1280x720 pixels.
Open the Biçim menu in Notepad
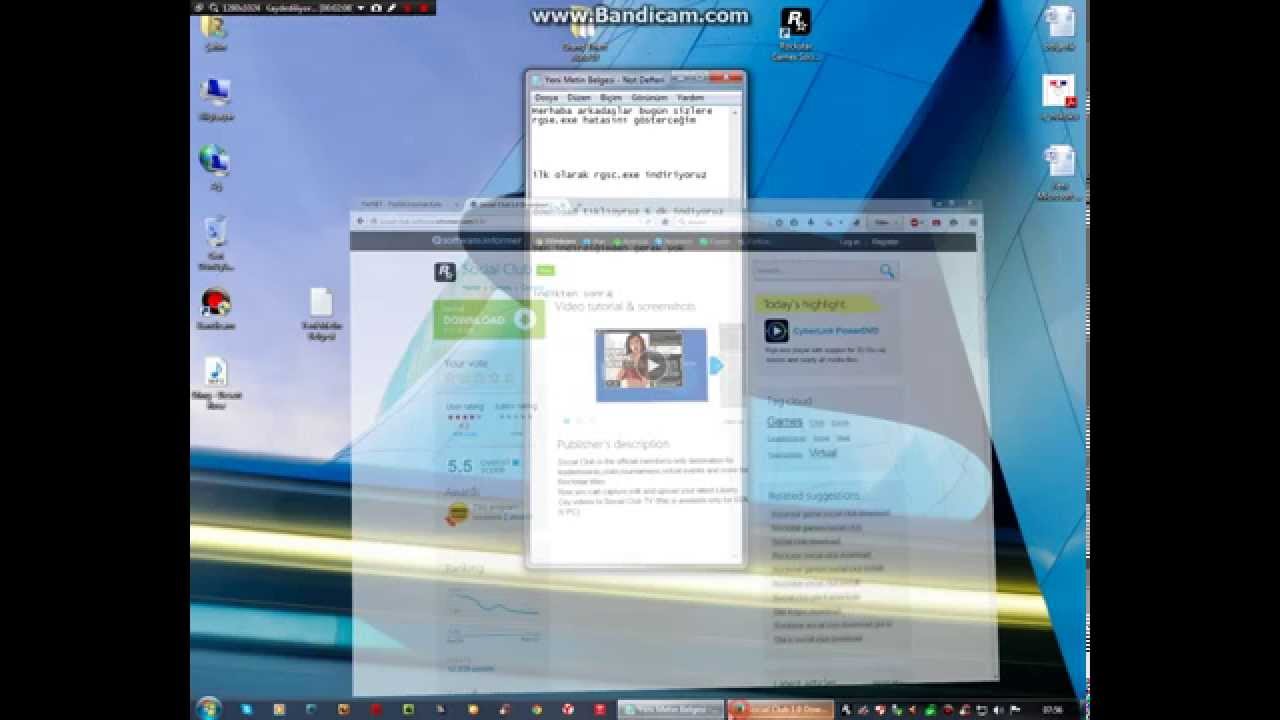point(610,98)
